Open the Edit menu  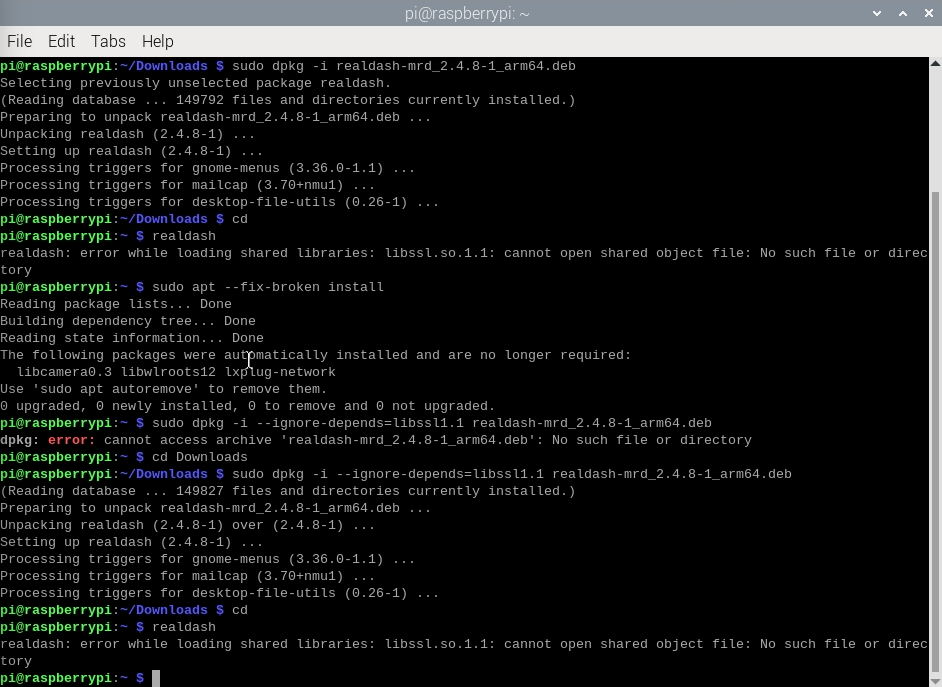[x=61, y=41]
